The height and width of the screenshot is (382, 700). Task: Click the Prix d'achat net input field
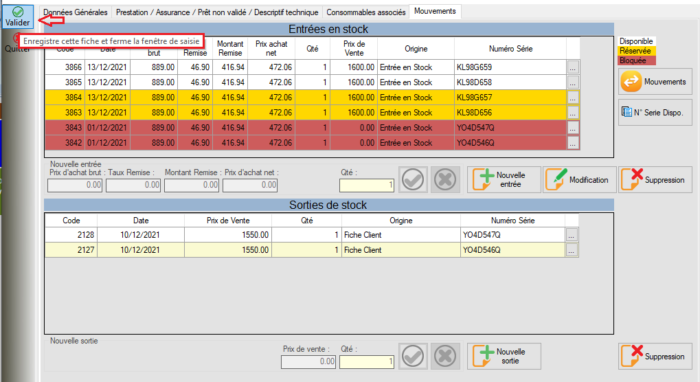coord(250,185)
